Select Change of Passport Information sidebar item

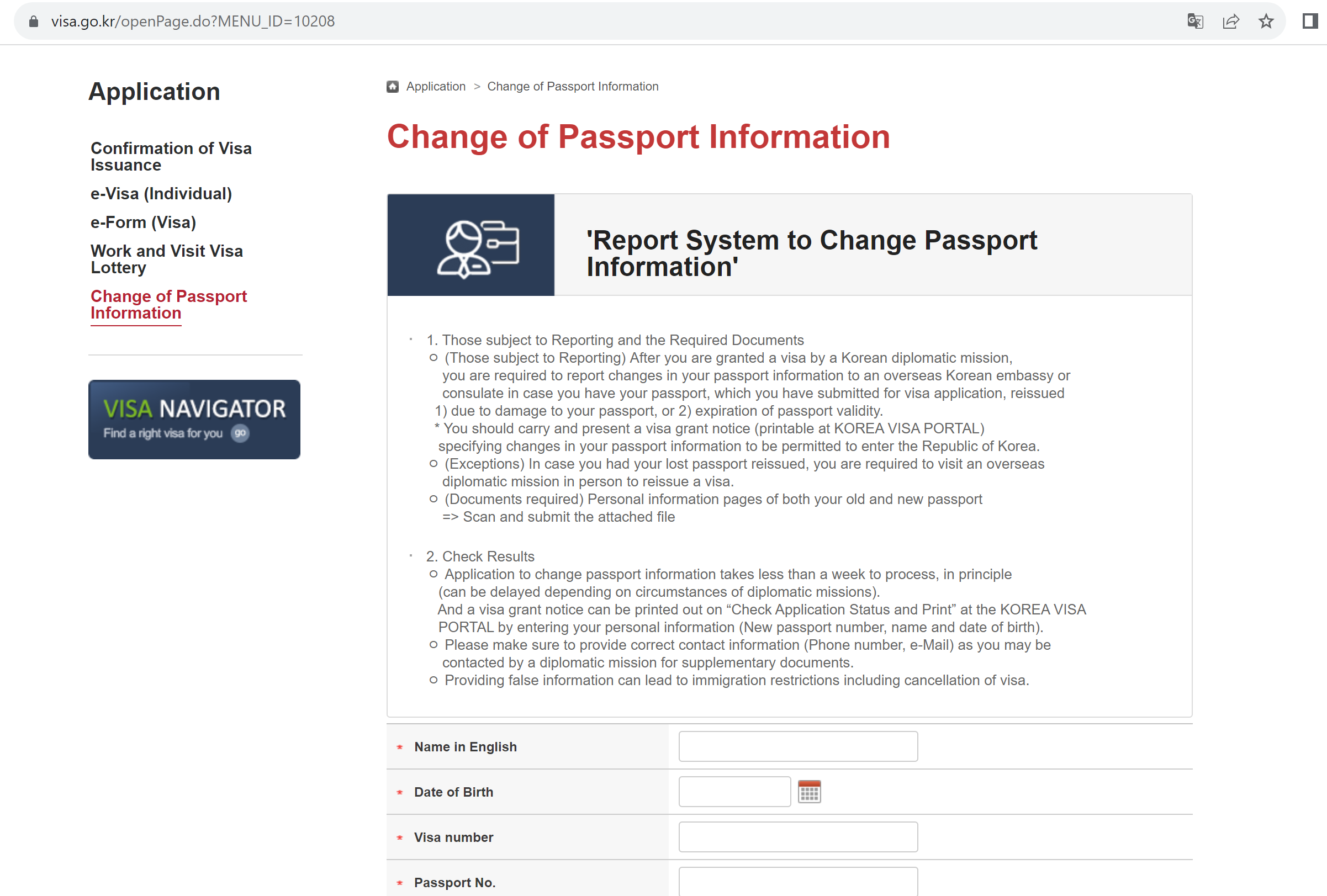click(168, 304)
